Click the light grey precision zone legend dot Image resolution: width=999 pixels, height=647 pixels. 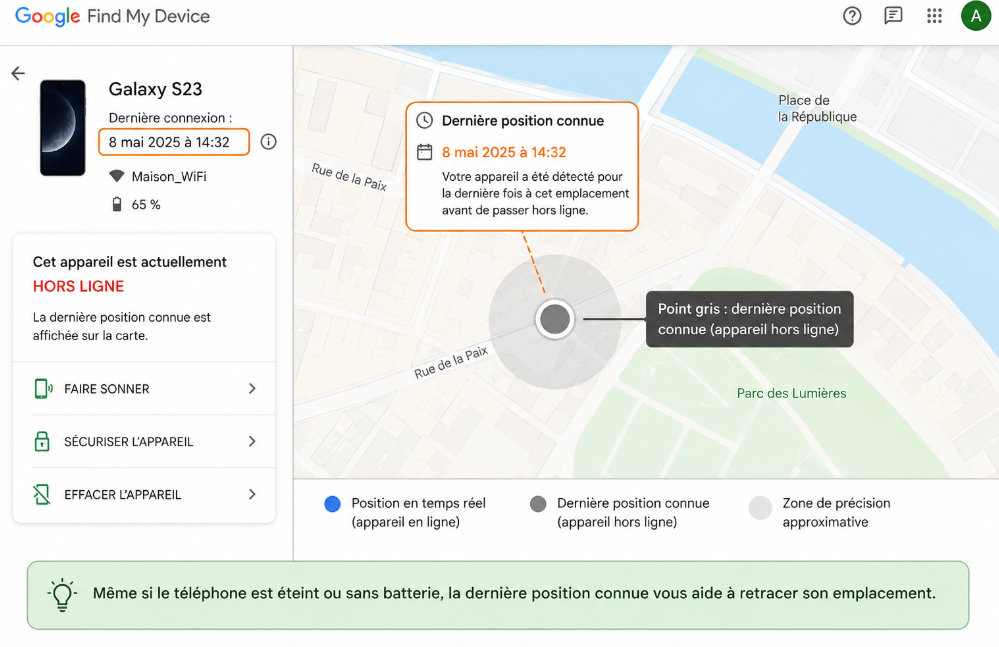[760, 508]
